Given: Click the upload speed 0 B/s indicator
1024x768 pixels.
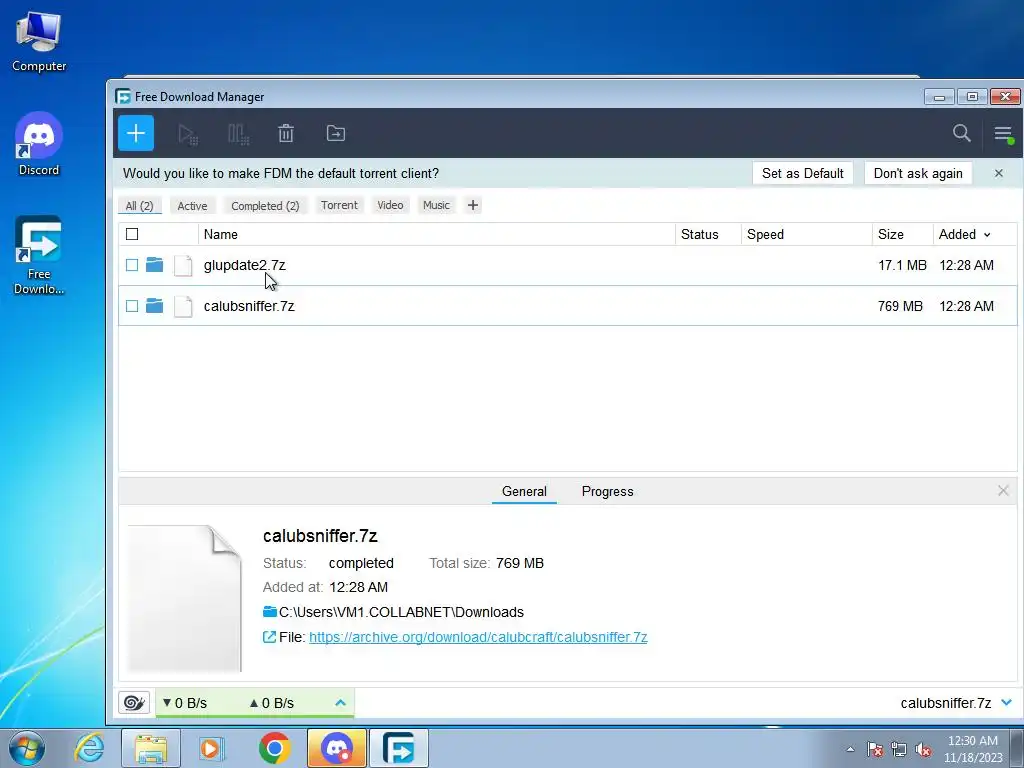Looking at the screenshot, I should coord(272,703).
